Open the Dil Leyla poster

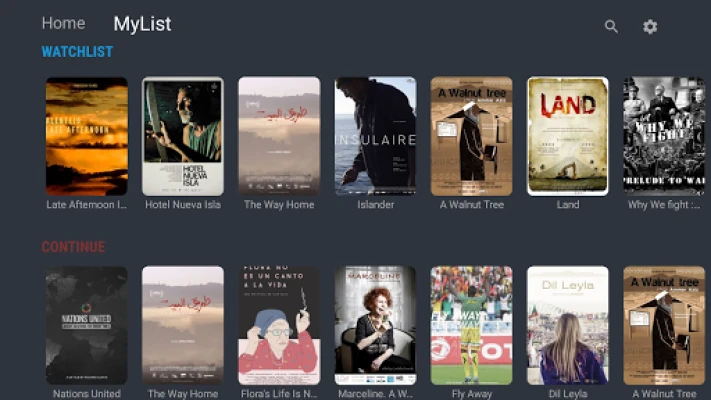click(568, 326)
